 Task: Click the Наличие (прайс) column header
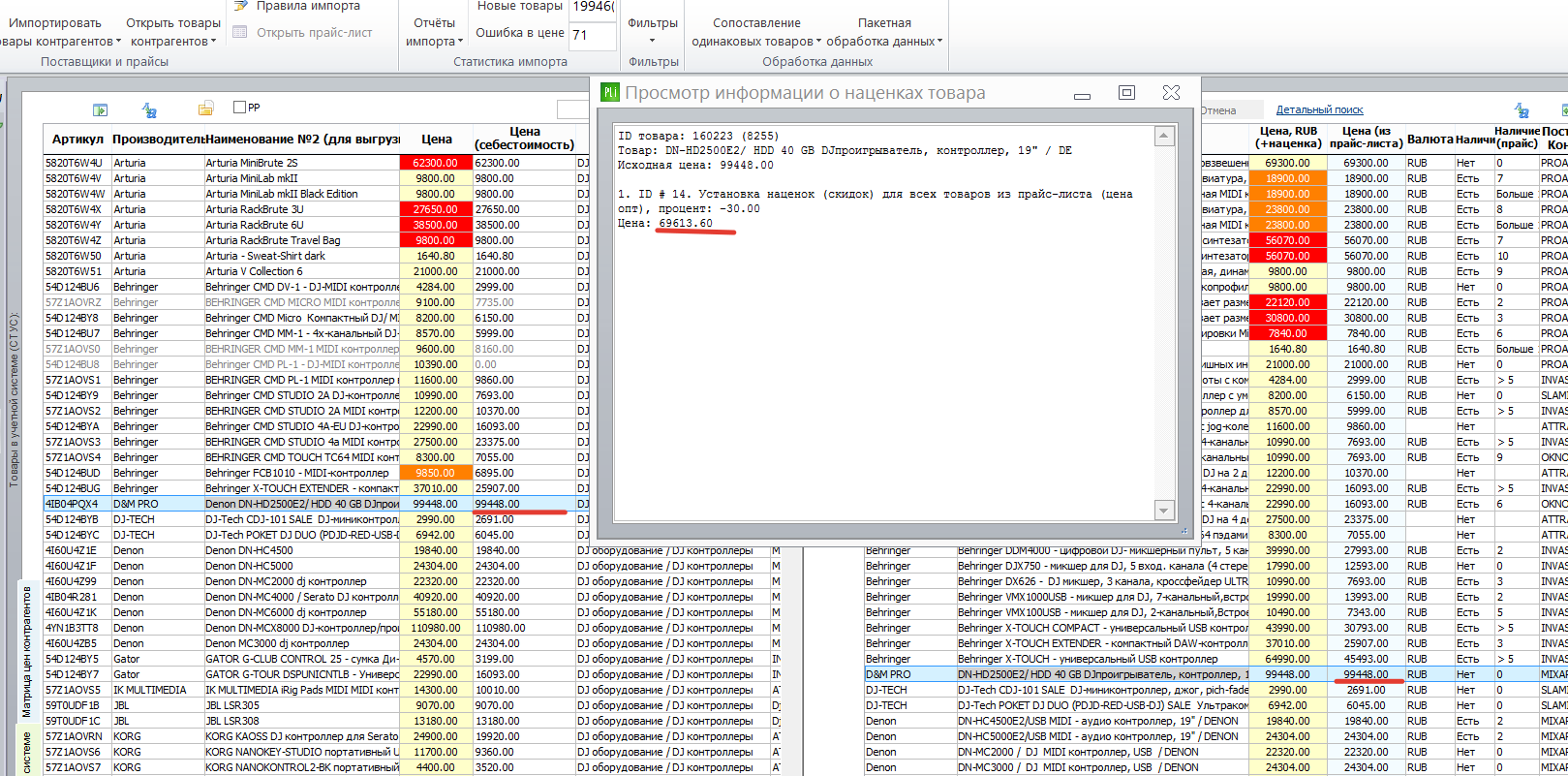(1517, 138)
